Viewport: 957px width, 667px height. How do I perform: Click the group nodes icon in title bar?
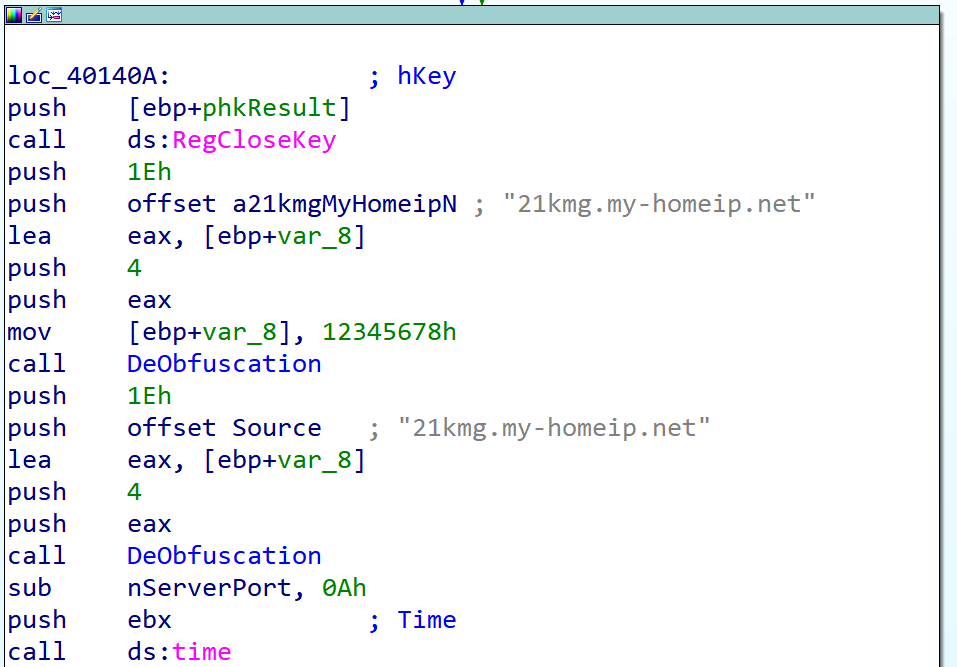pos(54,15)
